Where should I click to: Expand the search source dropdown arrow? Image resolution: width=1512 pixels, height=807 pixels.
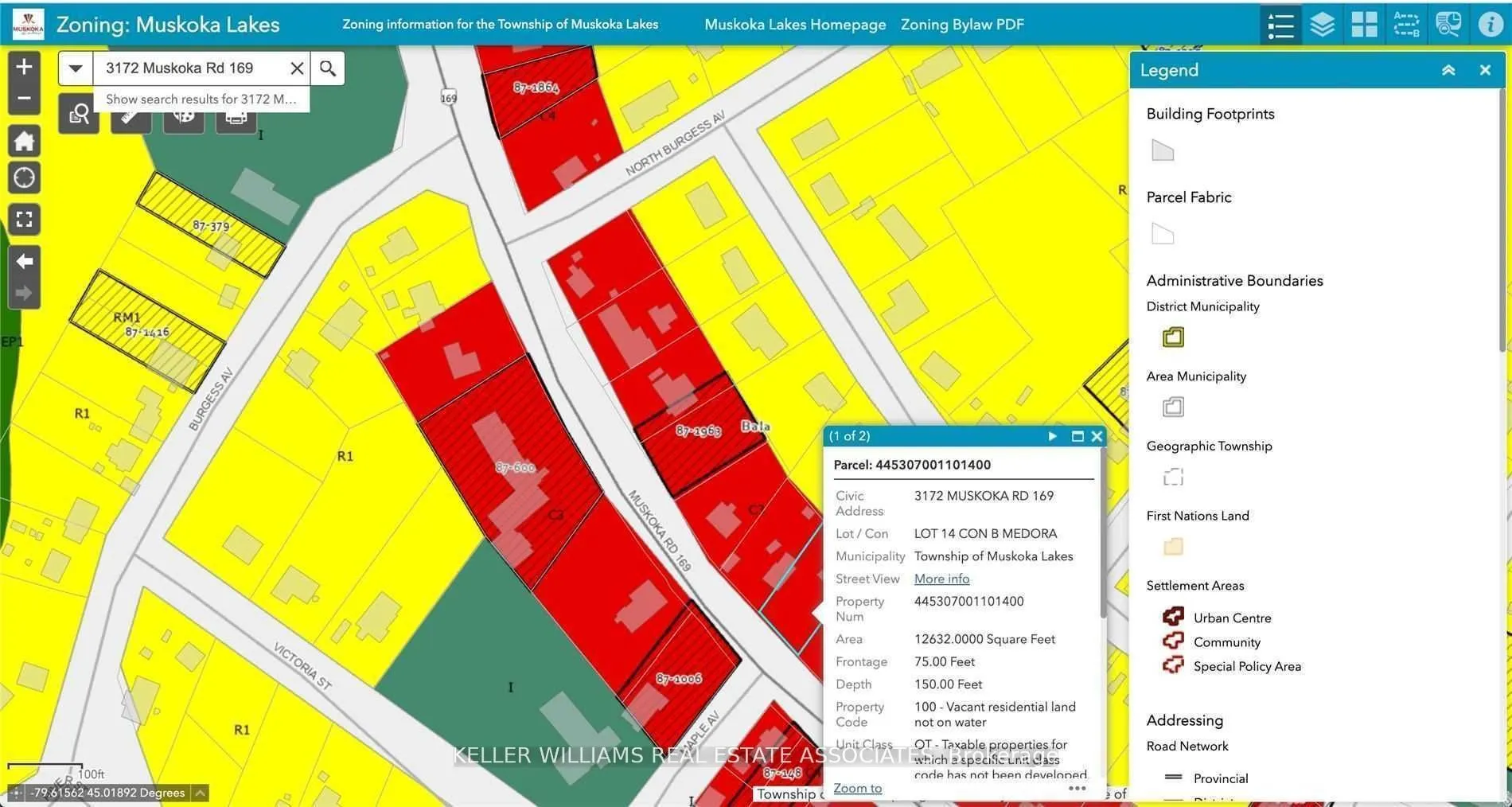76,68
